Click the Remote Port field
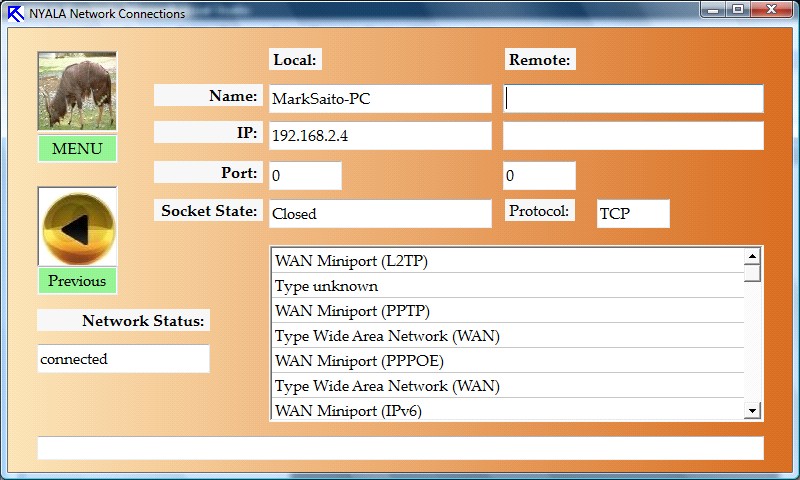800x480 pixels. coord(539,176)
